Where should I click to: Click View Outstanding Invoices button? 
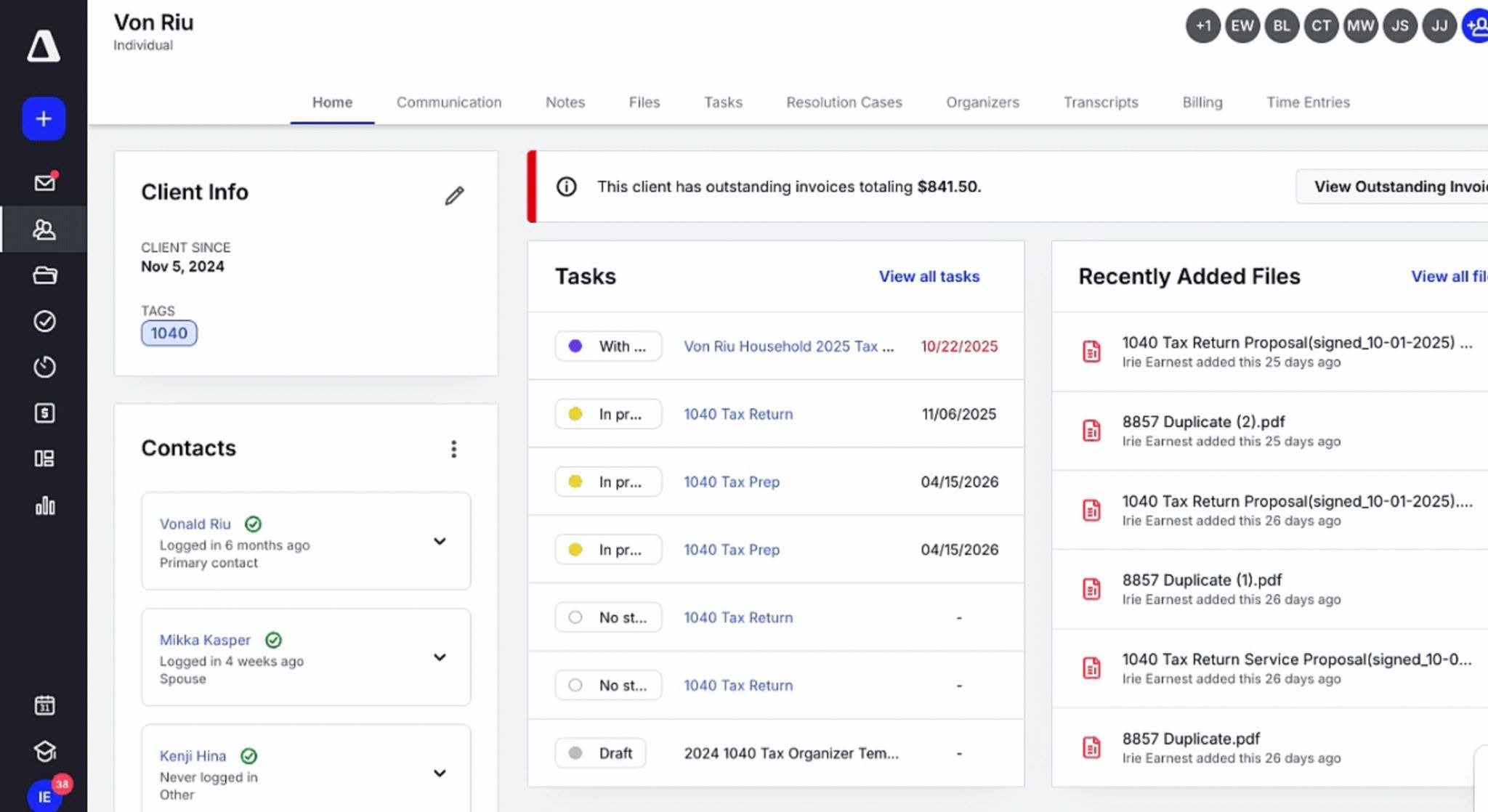(1391, 187)
